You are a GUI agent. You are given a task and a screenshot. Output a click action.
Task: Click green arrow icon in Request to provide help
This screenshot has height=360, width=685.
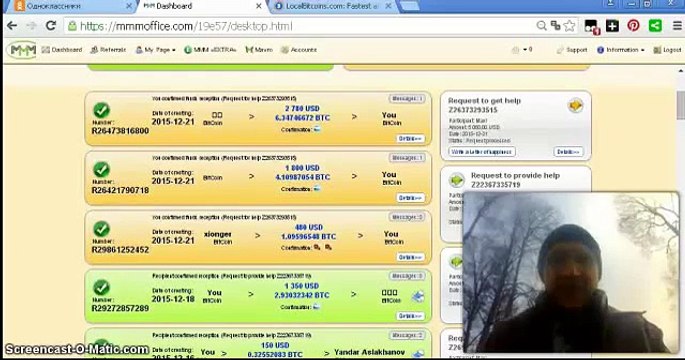tap(457, 180)
